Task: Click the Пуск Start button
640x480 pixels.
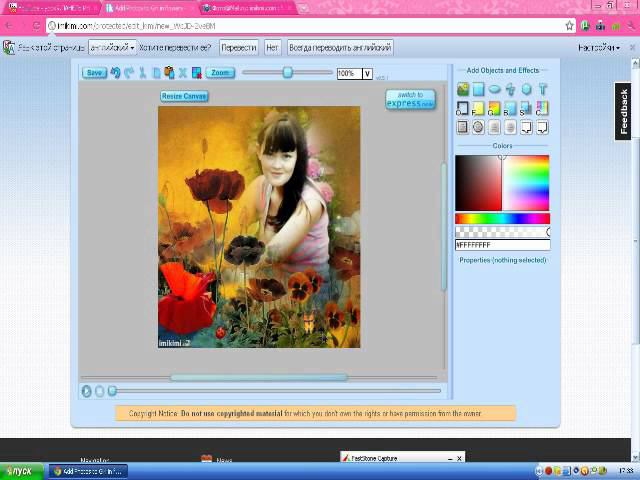Action: (21, 471)
